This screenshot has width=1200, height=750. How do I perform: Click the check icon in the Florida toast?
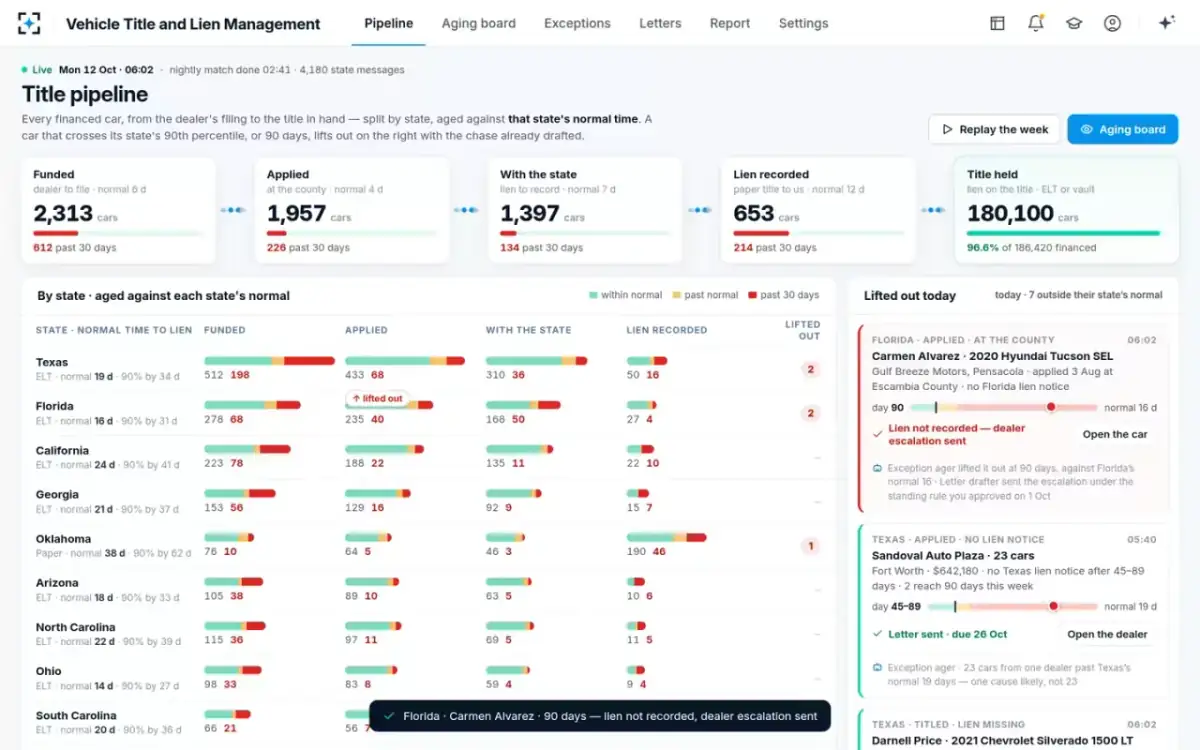point(389,716)
